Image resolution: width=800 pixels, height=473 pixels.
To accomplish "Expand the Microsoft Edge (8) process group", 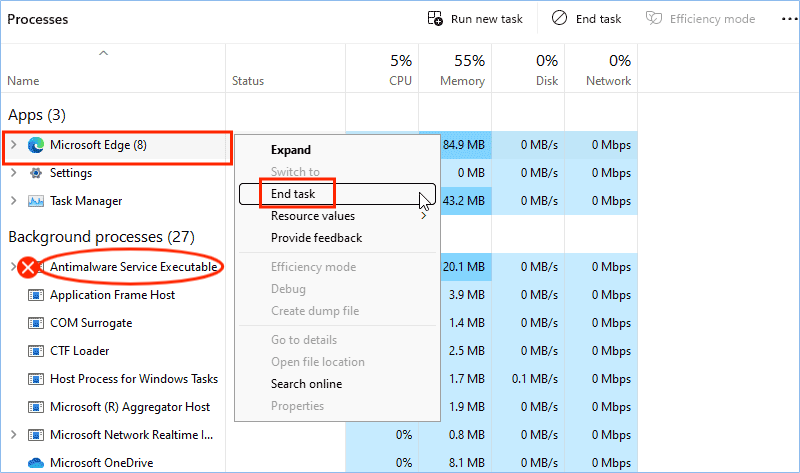I will coord(14,145).
